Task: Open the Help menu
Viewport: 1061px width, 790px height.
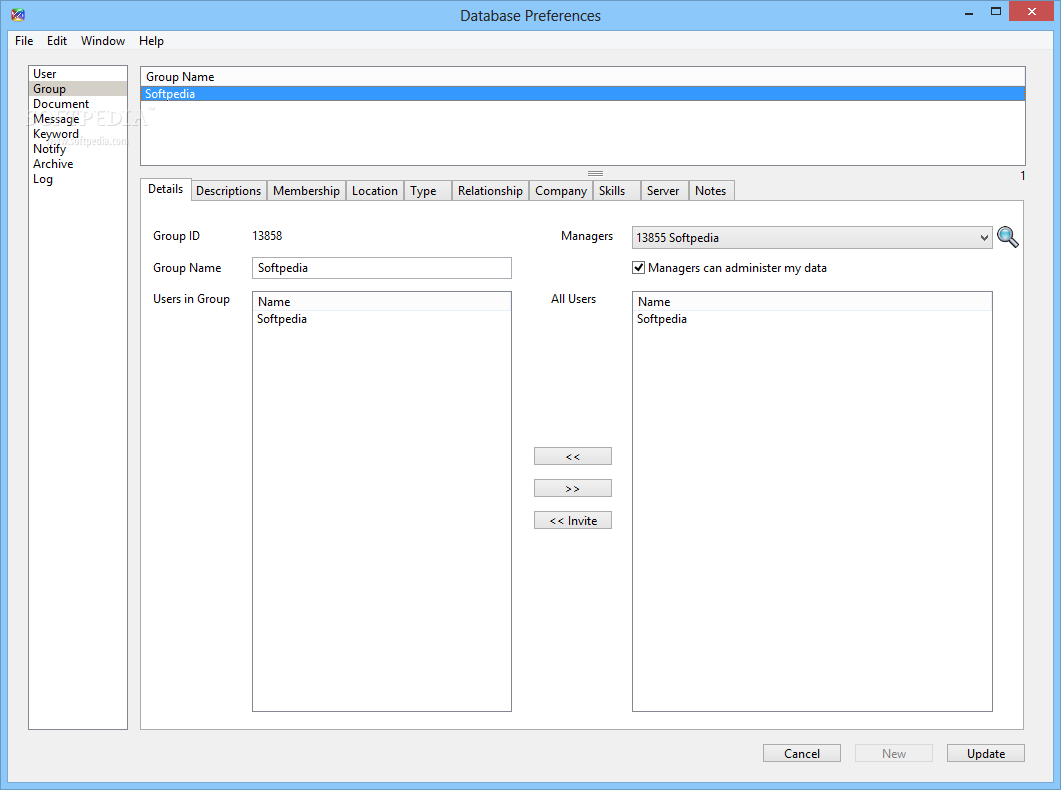Action: [x=152, y=41]
